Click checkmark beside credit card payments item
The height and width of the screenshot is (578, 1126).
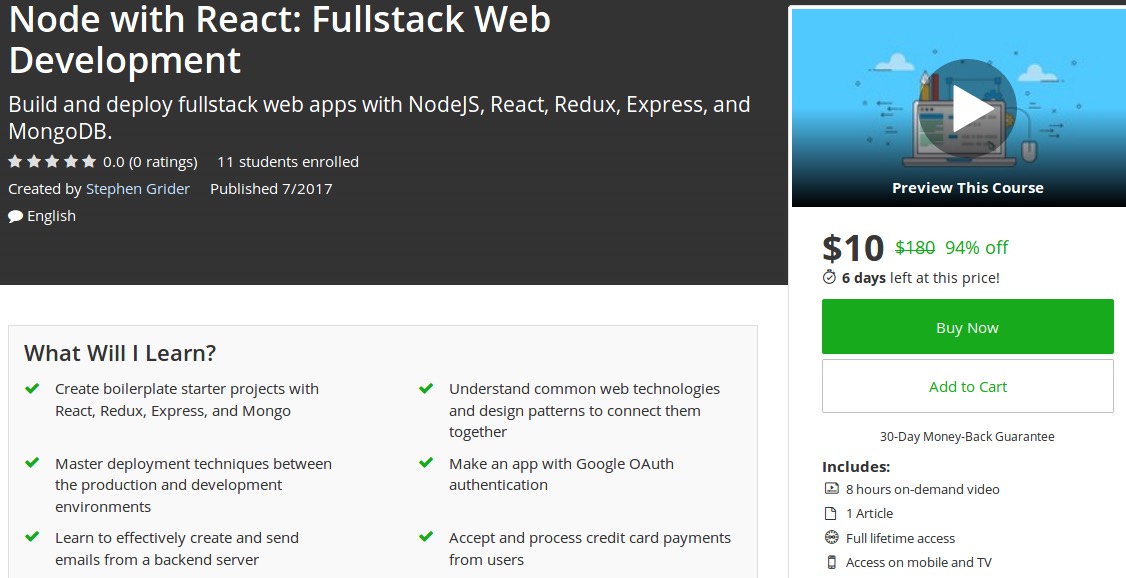pyautogui.click(x=426, y=538)
